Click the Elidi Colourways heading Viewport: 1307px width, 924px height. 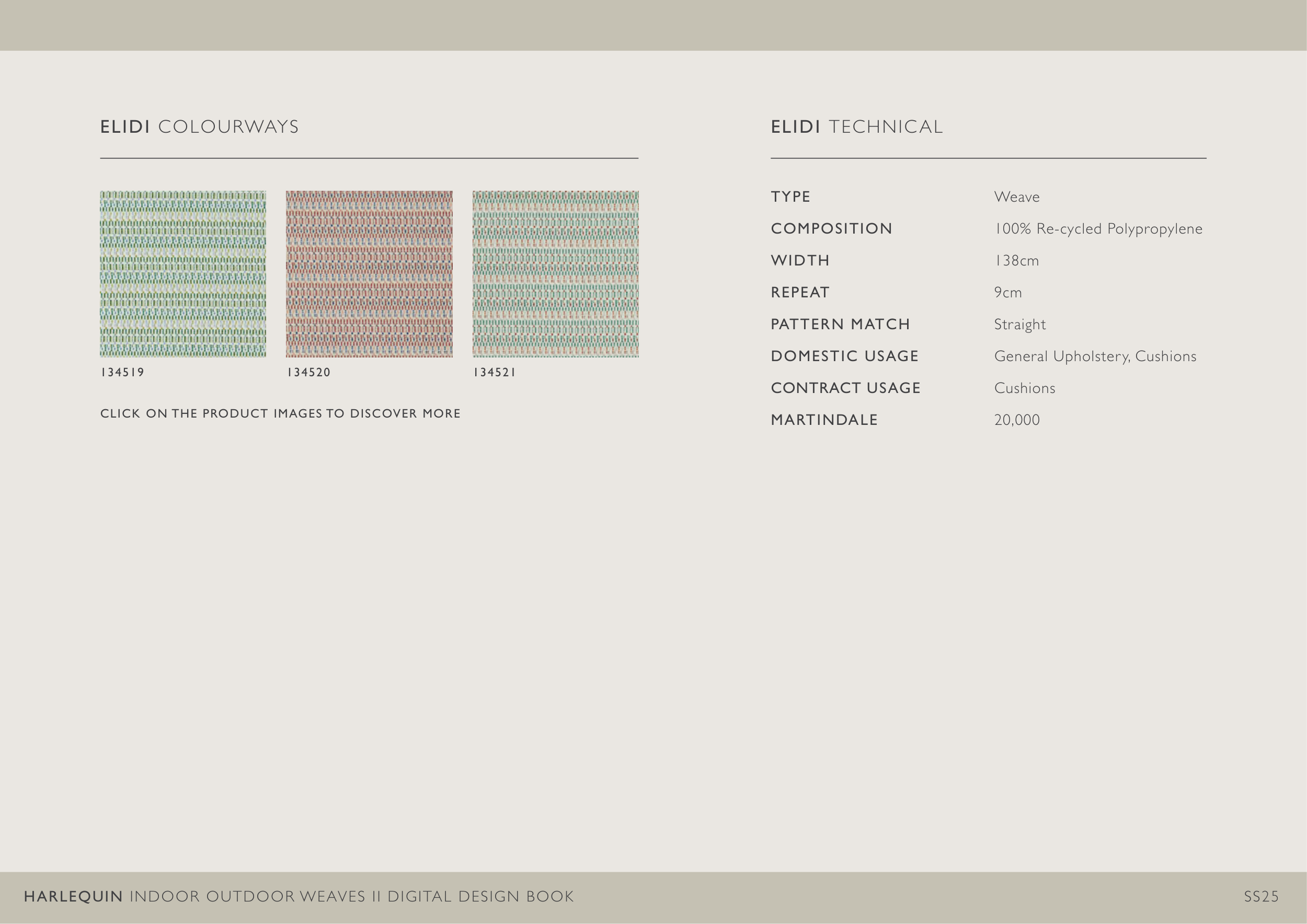coord(199,127)
